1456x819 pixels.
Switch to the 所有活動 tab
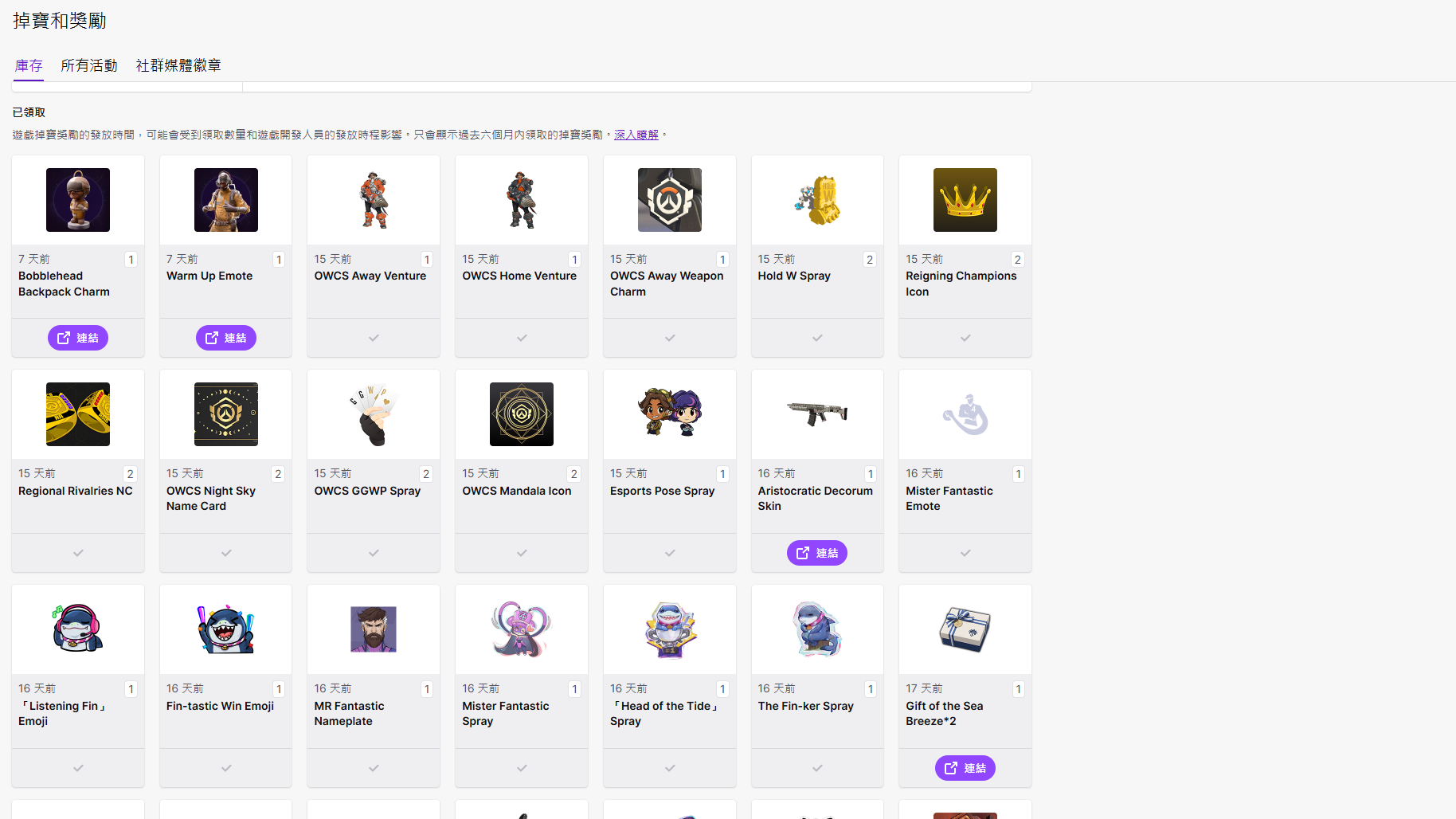(x=89, y=65)
